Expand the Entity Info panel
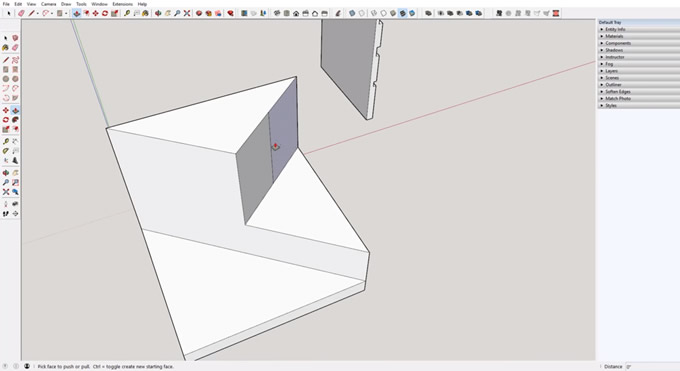This screenshot has height=371, width=680. click(x=638, y=29)
